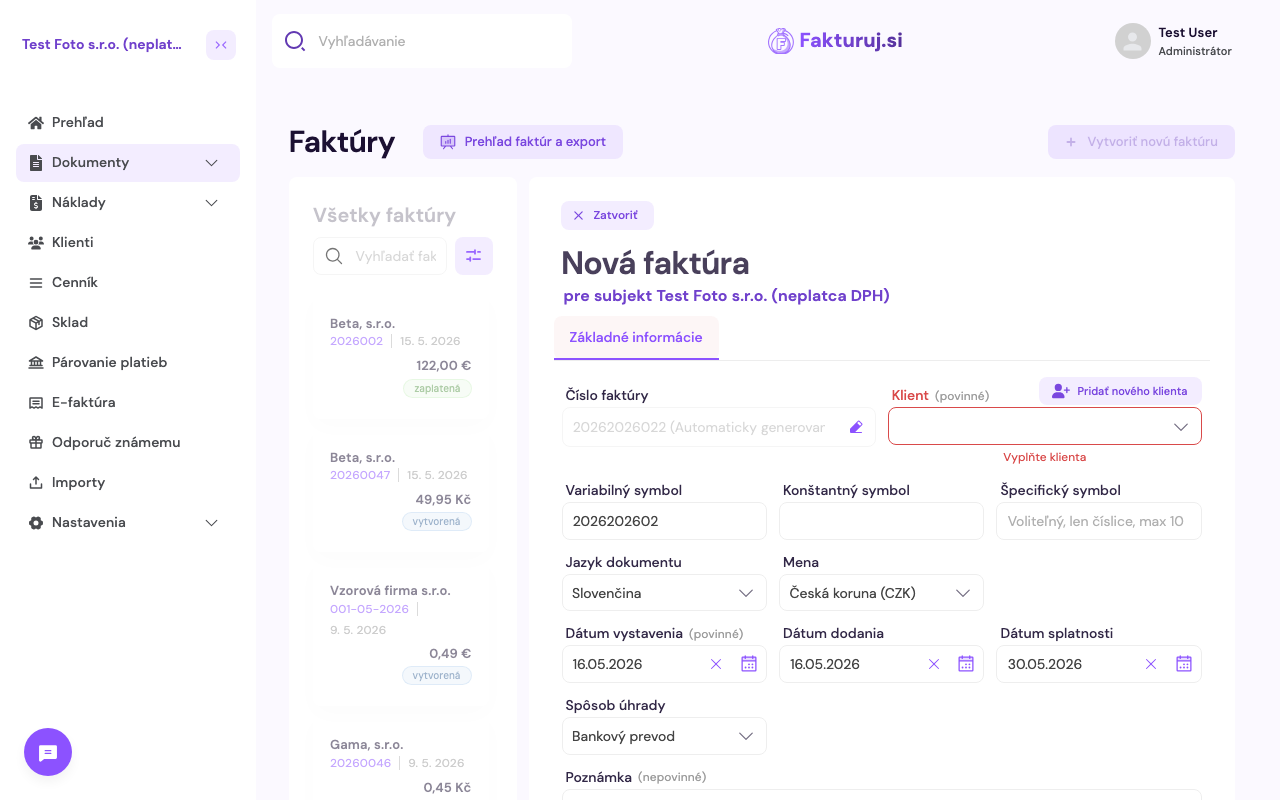Open calendar for Dátum splatnosti
This screenshot has height=800, width=1280.
pos(1184,664)
